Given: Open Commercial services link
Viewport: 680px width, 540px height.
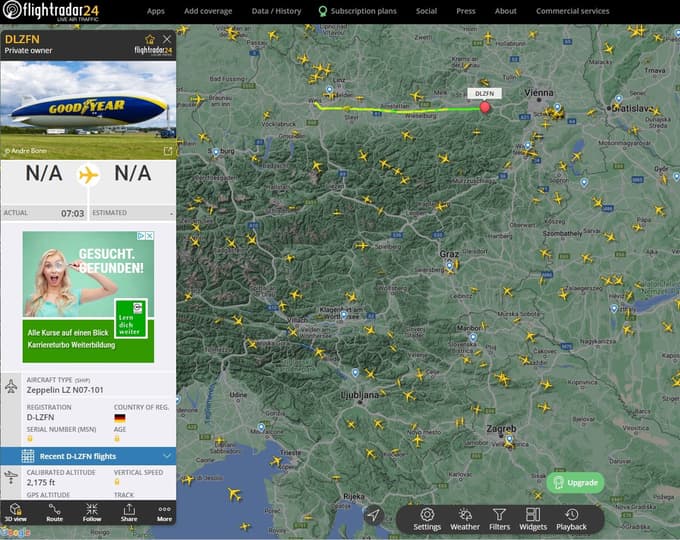Looking at the screenshot, I should coord(572,11).
